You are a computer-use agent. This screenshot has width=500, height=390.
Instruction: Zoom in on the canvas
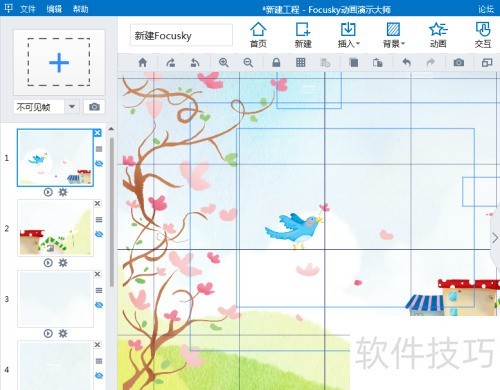coord(223,62)
